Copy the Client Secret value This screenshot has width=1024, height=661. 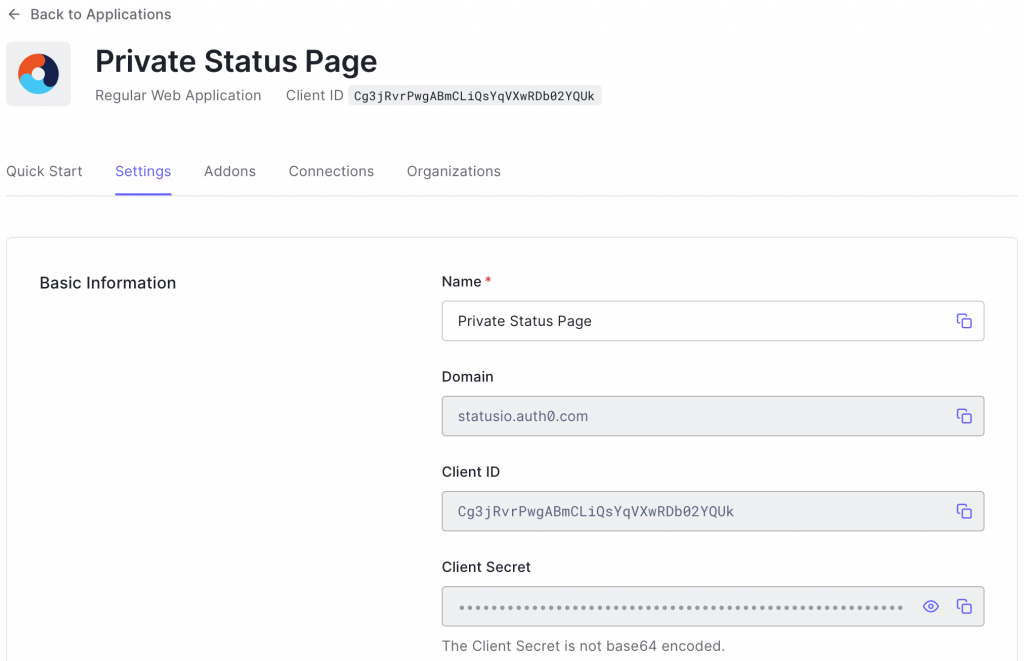pyautogui.click(x=964, y=606)
